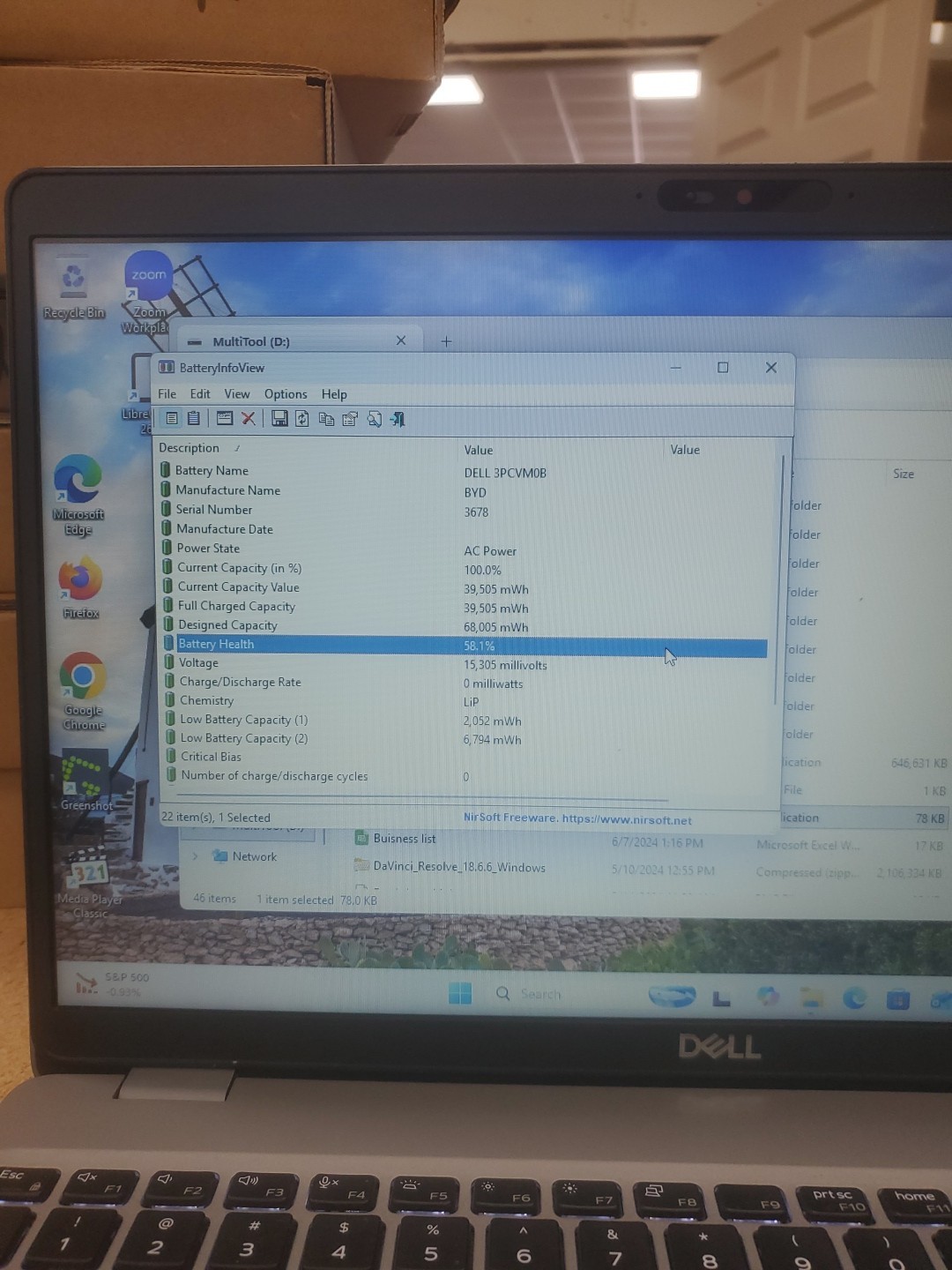Viewport: 952px width, 1270px height.
Task: Click the first Value column header
Action: click(x=479, y=450)
